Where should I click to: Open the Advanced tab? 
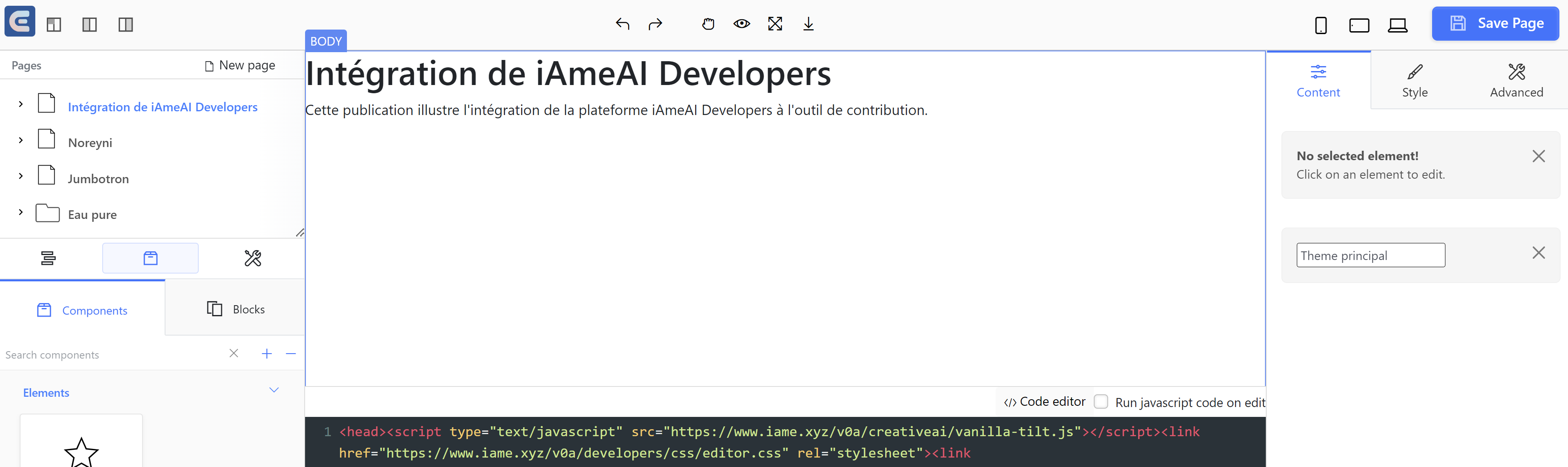pyautogui.click(x=1516, y=81)
